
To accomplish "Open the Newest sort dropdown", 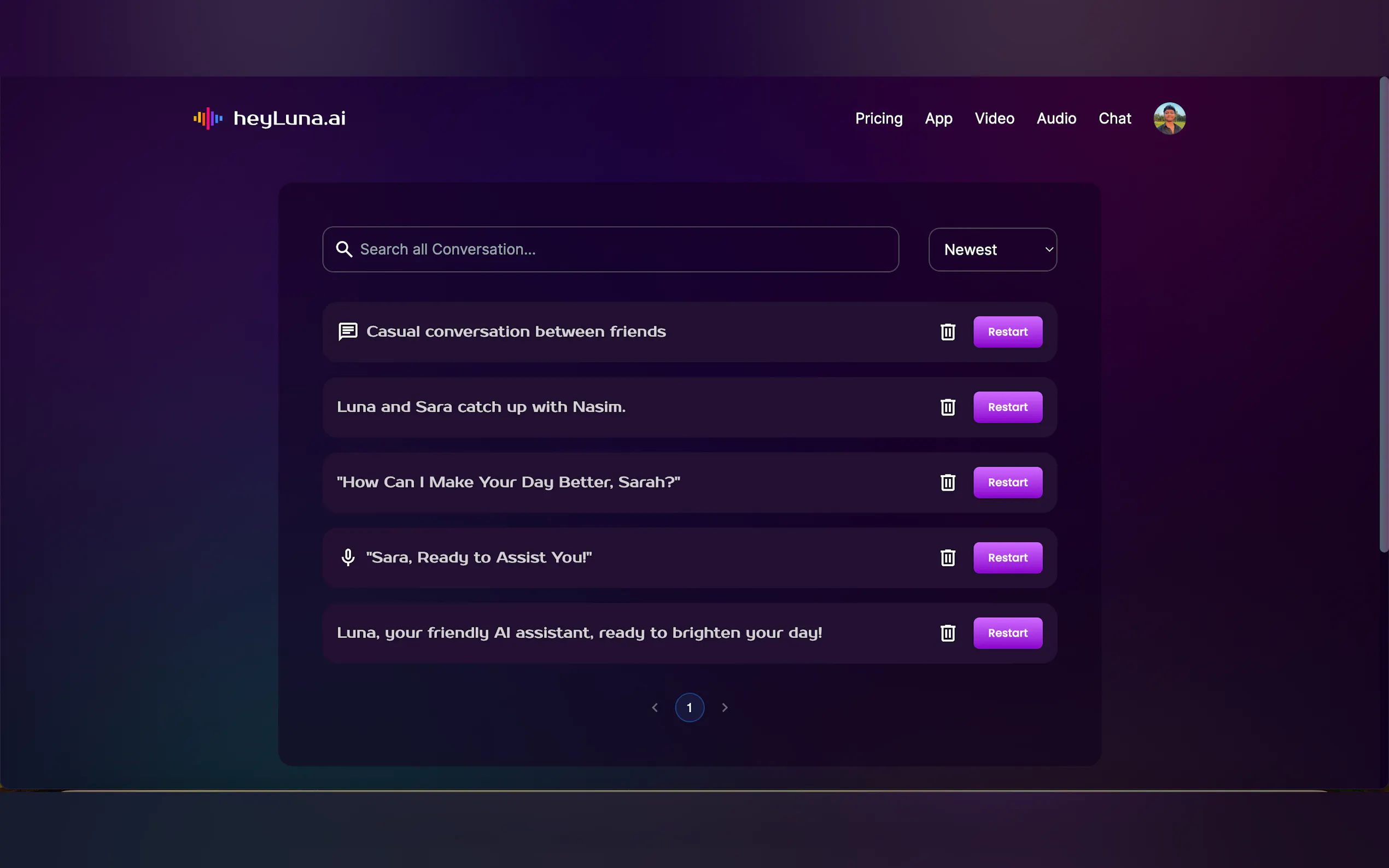I will 992,250.
